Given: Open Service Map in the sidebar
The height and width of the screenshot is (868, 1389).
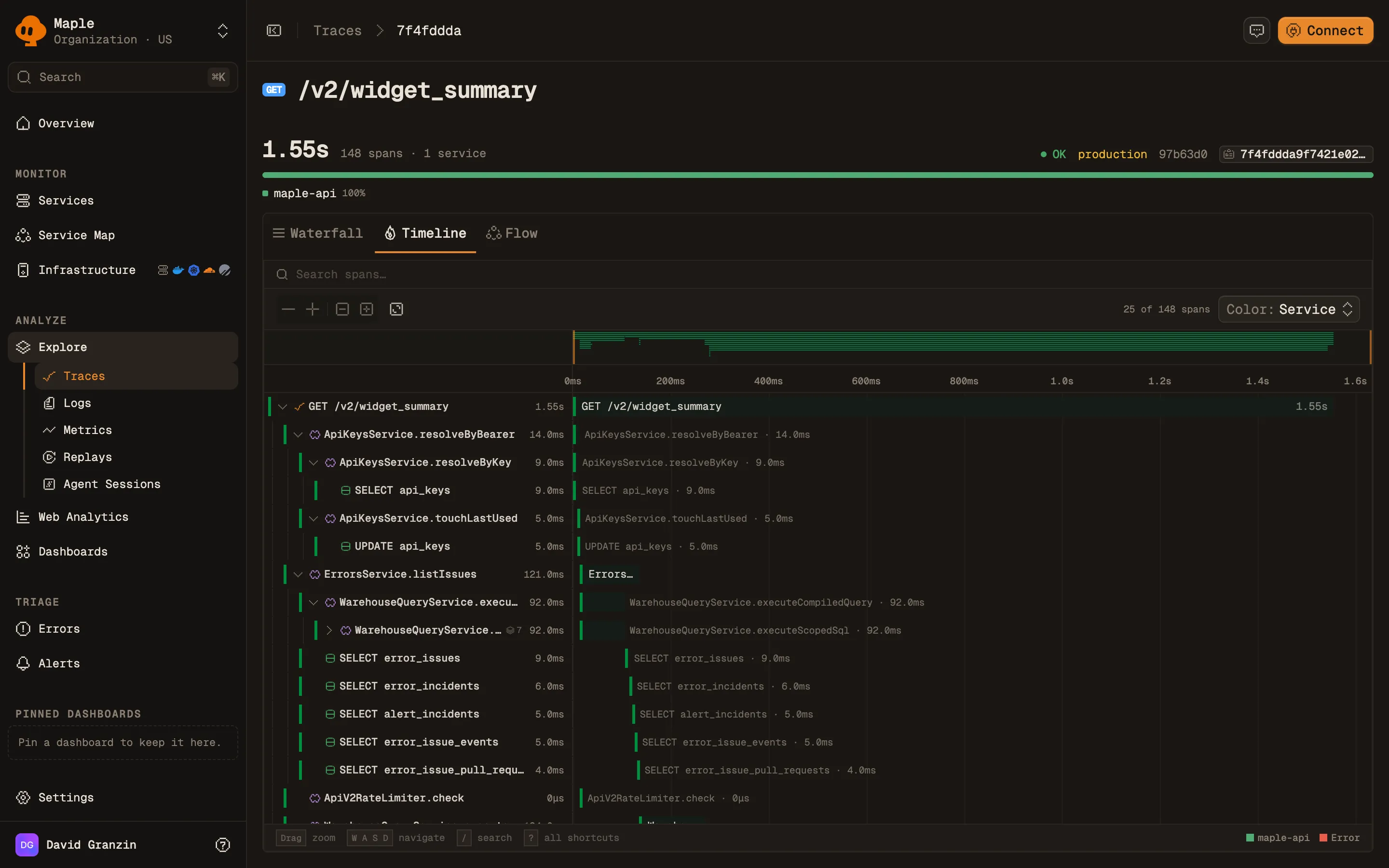Looking at the screenshot, I should point(123,235).
